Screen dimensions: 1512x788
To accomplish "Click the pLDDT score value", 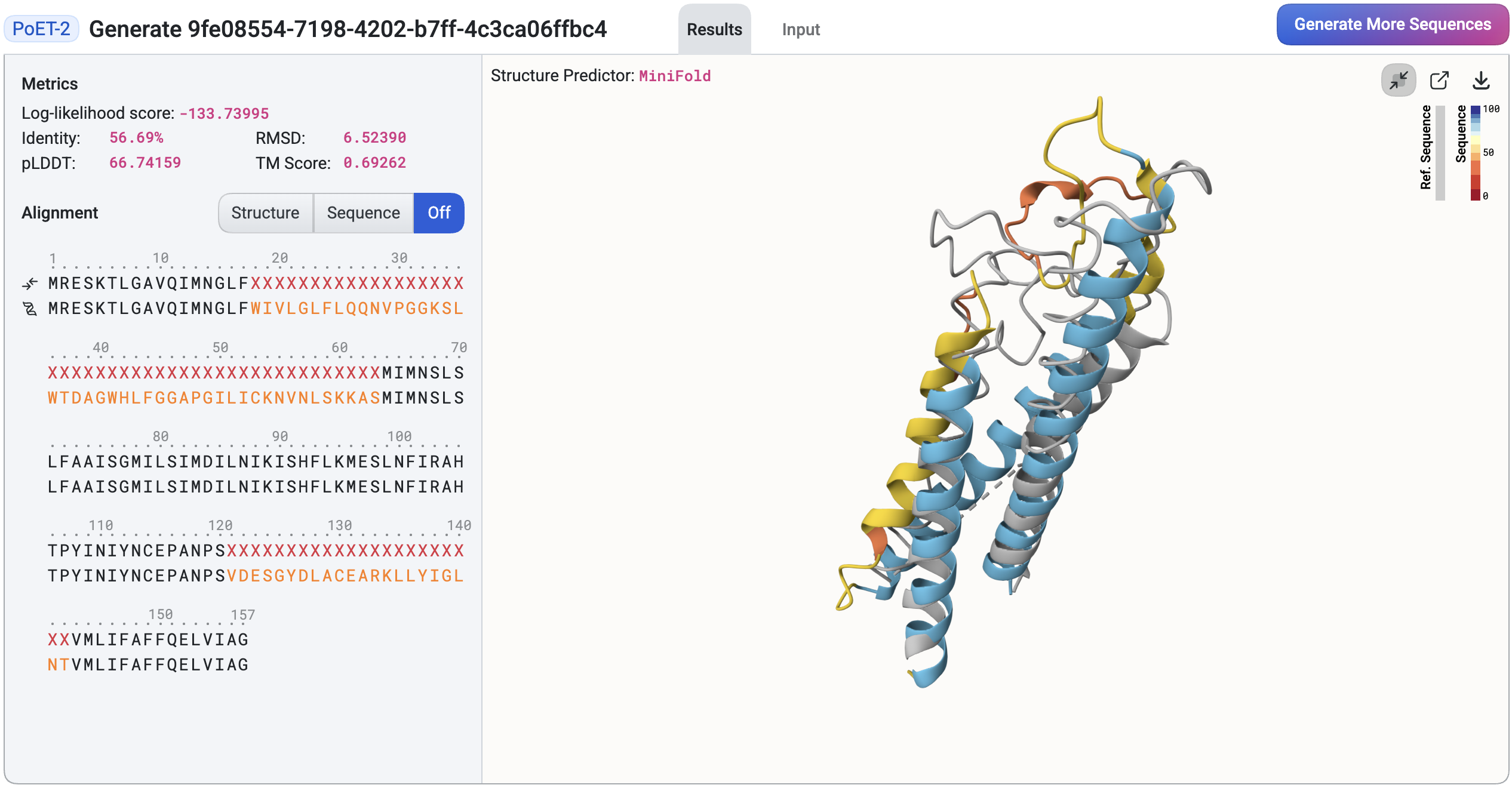I will tap(144, 162).
